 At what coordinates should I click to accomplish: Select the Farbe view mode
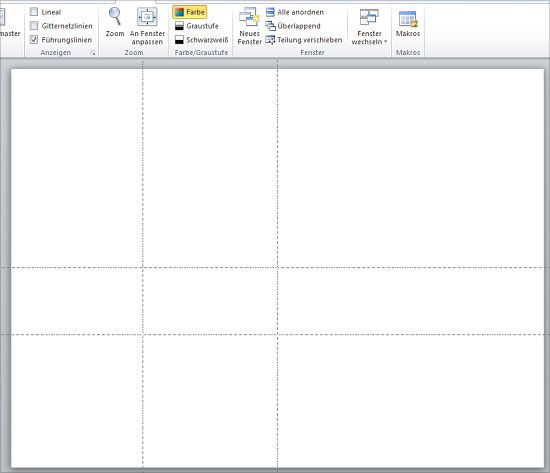click(x=189, y=12)
